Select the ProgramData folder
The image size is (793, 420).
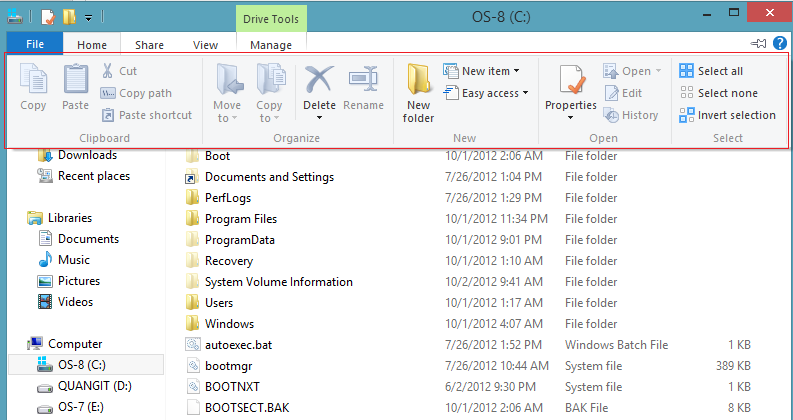[230, 240]
